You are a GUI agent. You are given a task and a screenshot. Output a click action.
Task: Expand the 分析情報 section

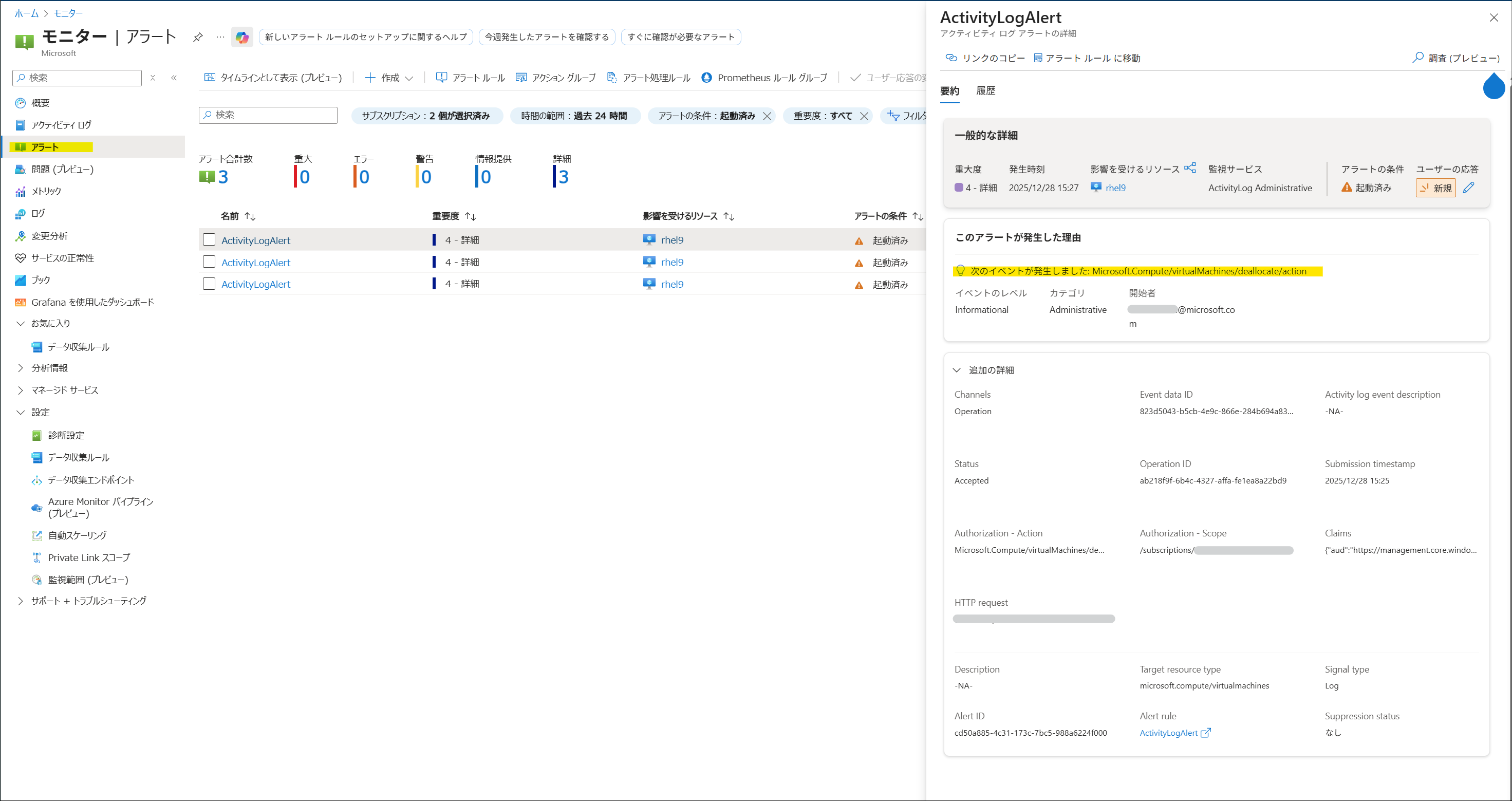point(21,368)
